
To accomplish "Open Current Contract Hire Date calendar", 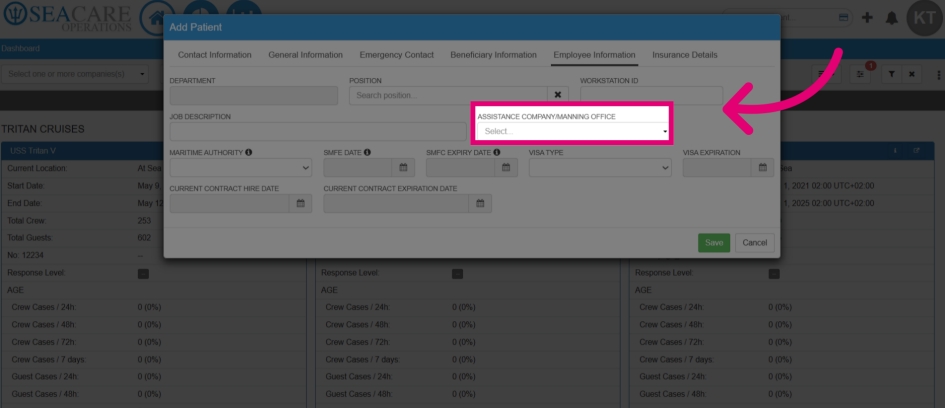I will [x=300, y=204].
